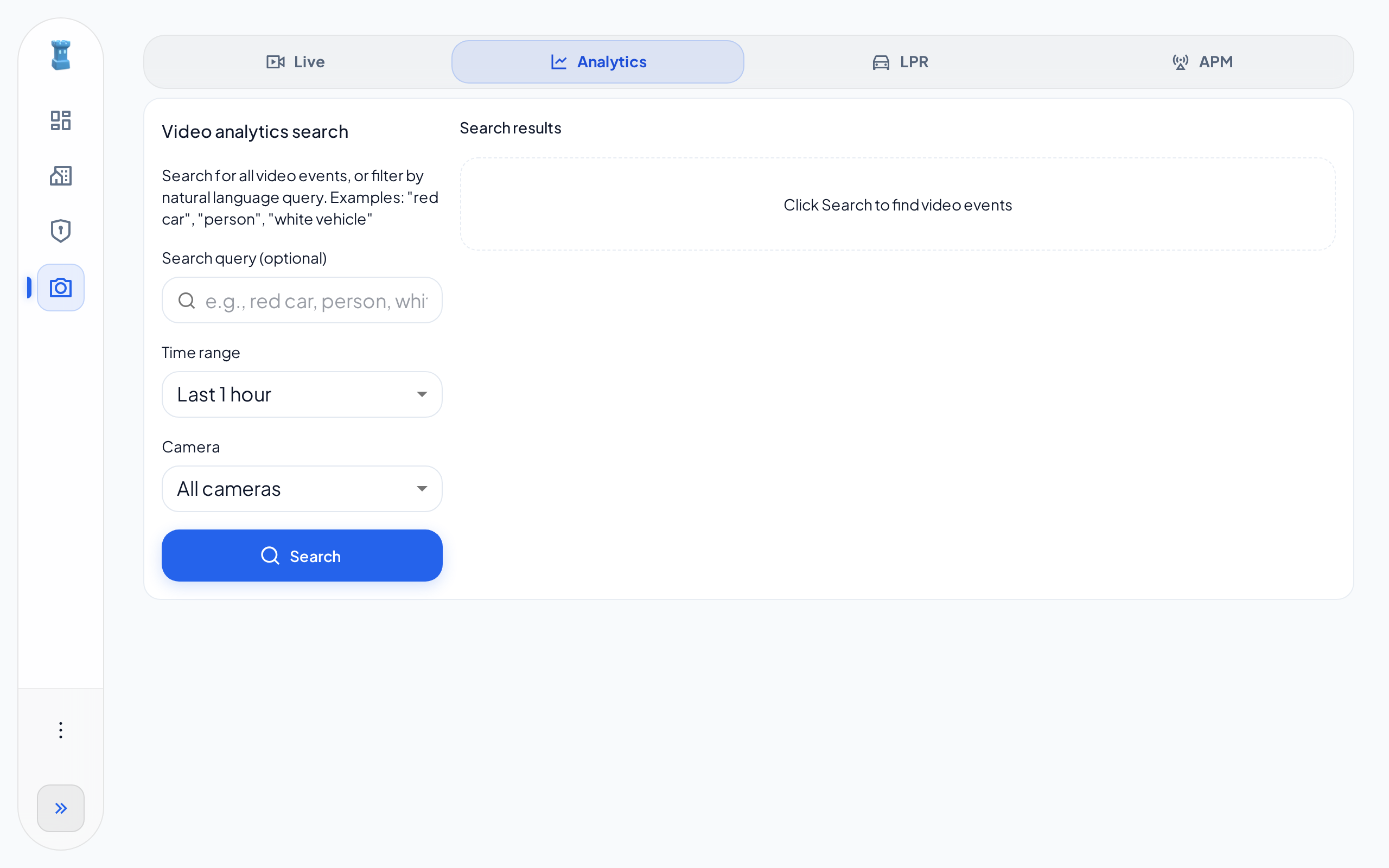Click the search query input field
Image resolution: width=1389 pixels, height=868 pixels.
click(x=302, y=300)
